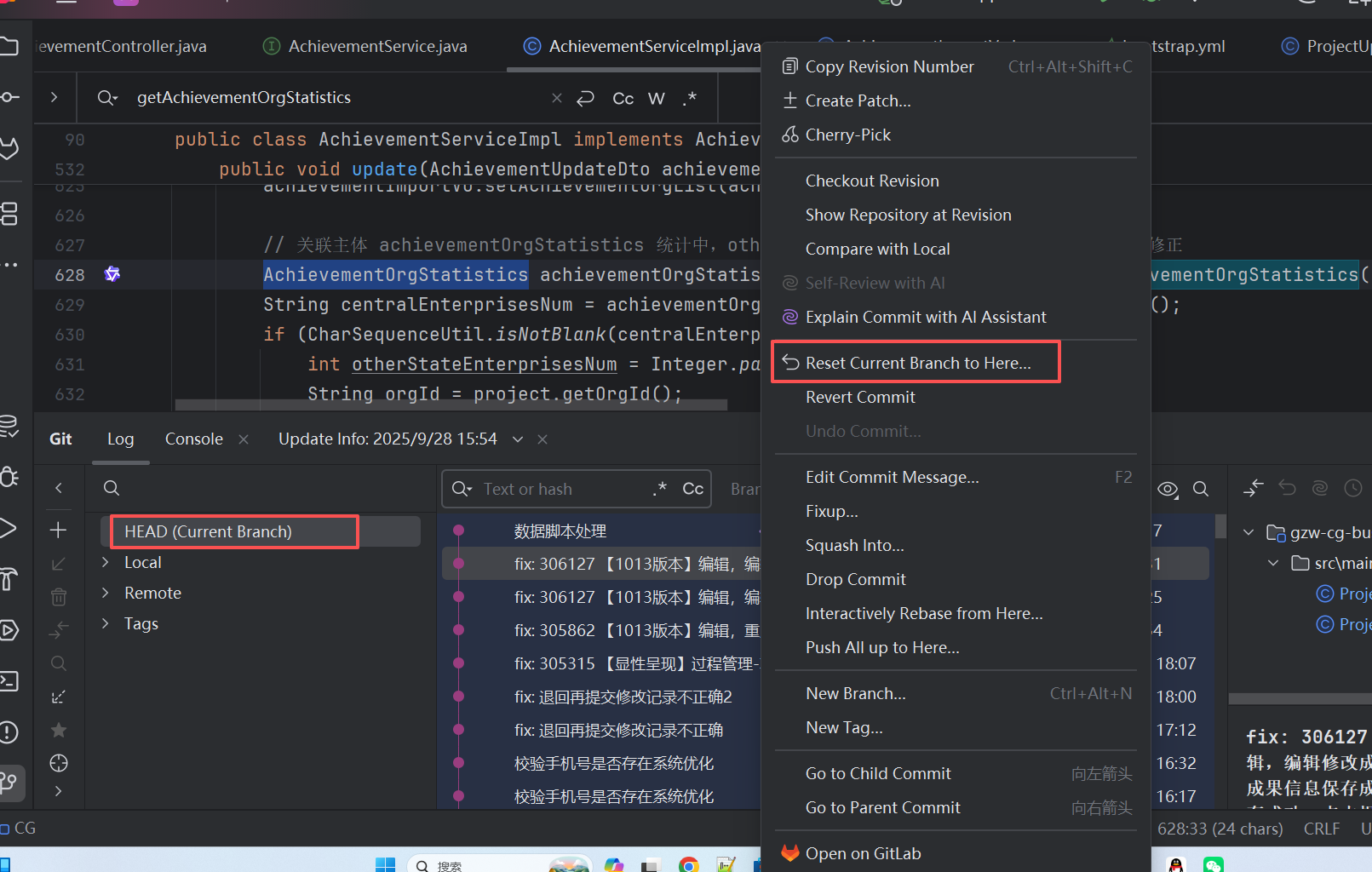Choose Revert Commit from context menu
Image resolution: width=1372 pixels, height=872 pixels.
pos(860,397)
